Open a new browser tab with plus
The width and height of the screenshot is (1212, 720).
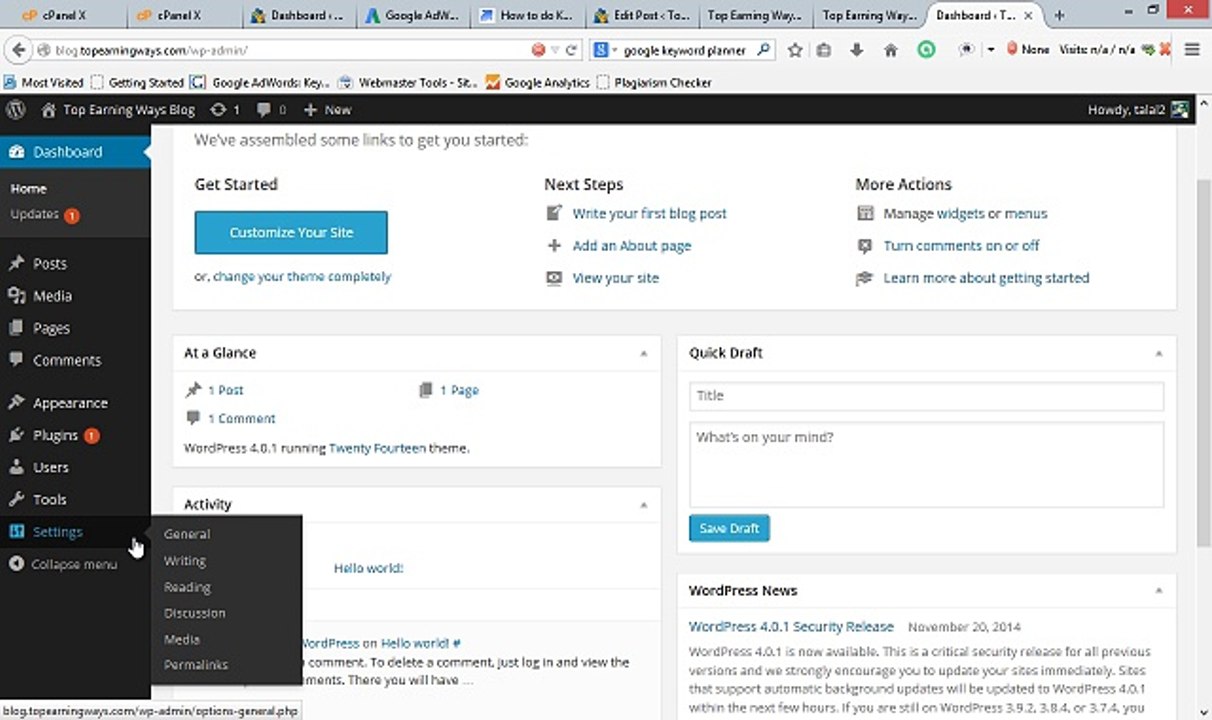pyautogui.click(x=1060, y=15)
